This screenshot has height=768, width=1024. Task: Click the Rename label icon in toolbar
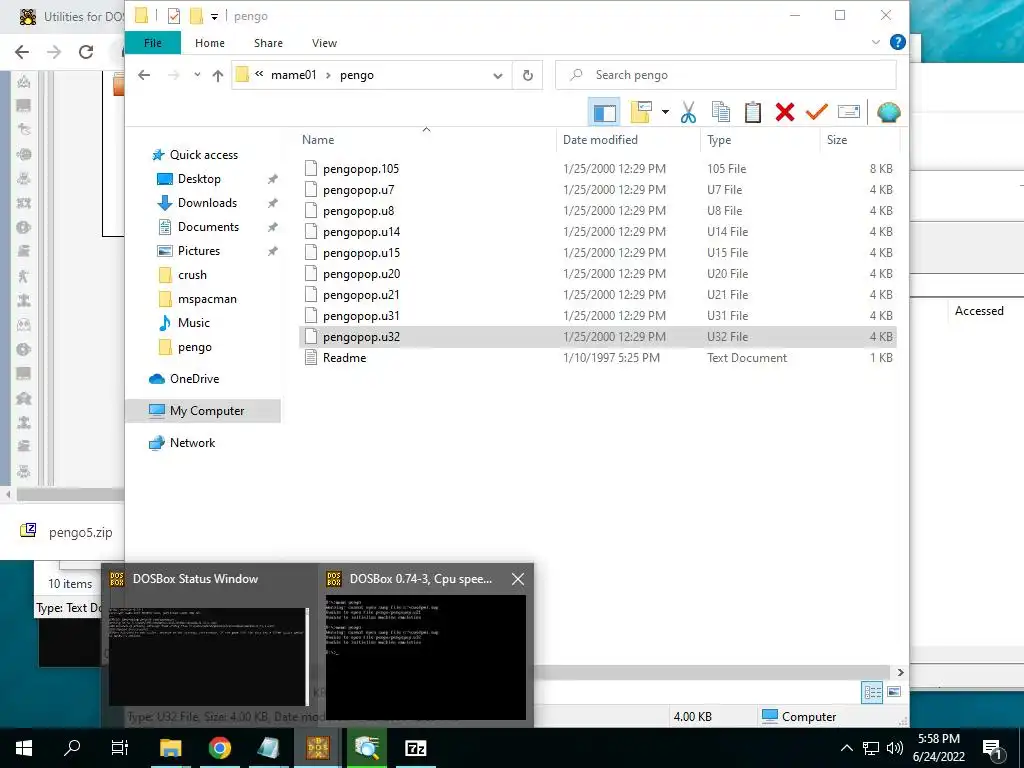(848, 112)
